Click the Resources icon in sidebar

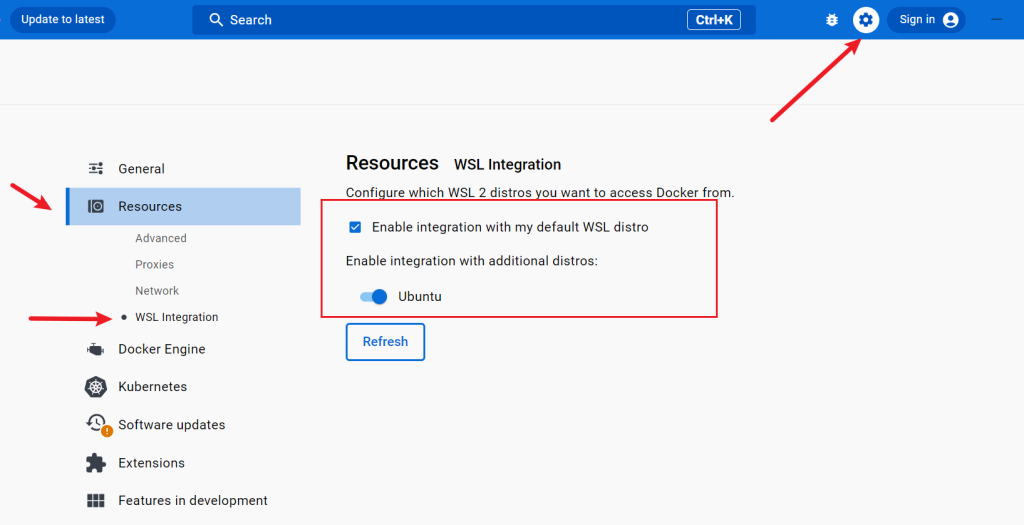tap(96, 207)
